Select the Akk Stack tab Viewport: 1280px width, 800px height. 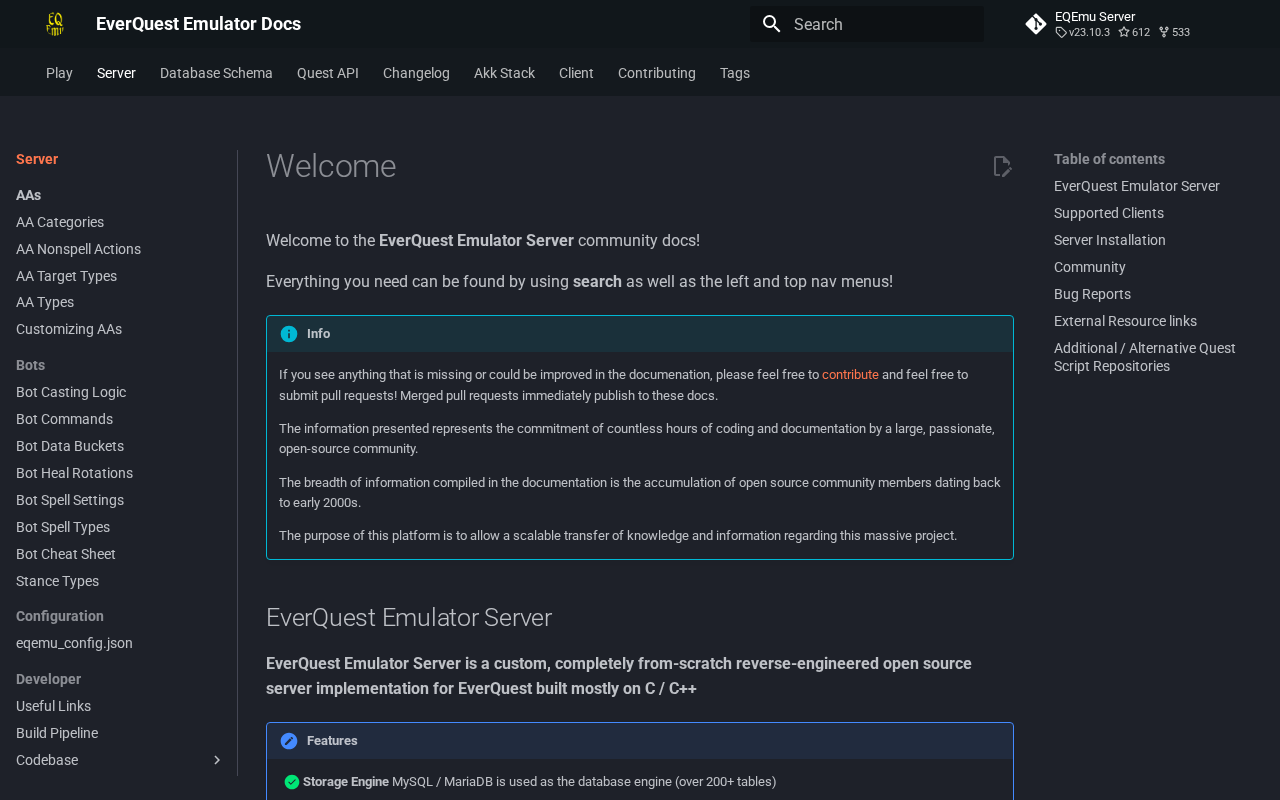[x=504, y=73]
